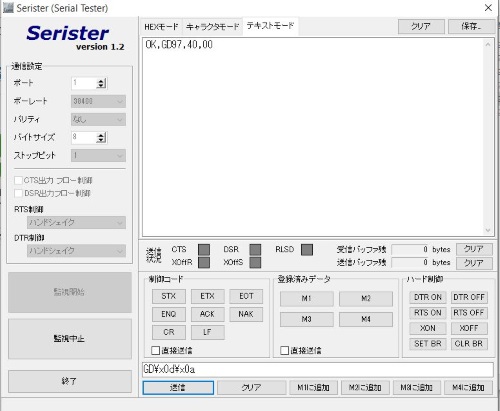
Task: Click the XOffR status indicator
Action: (x=204, y=262)
